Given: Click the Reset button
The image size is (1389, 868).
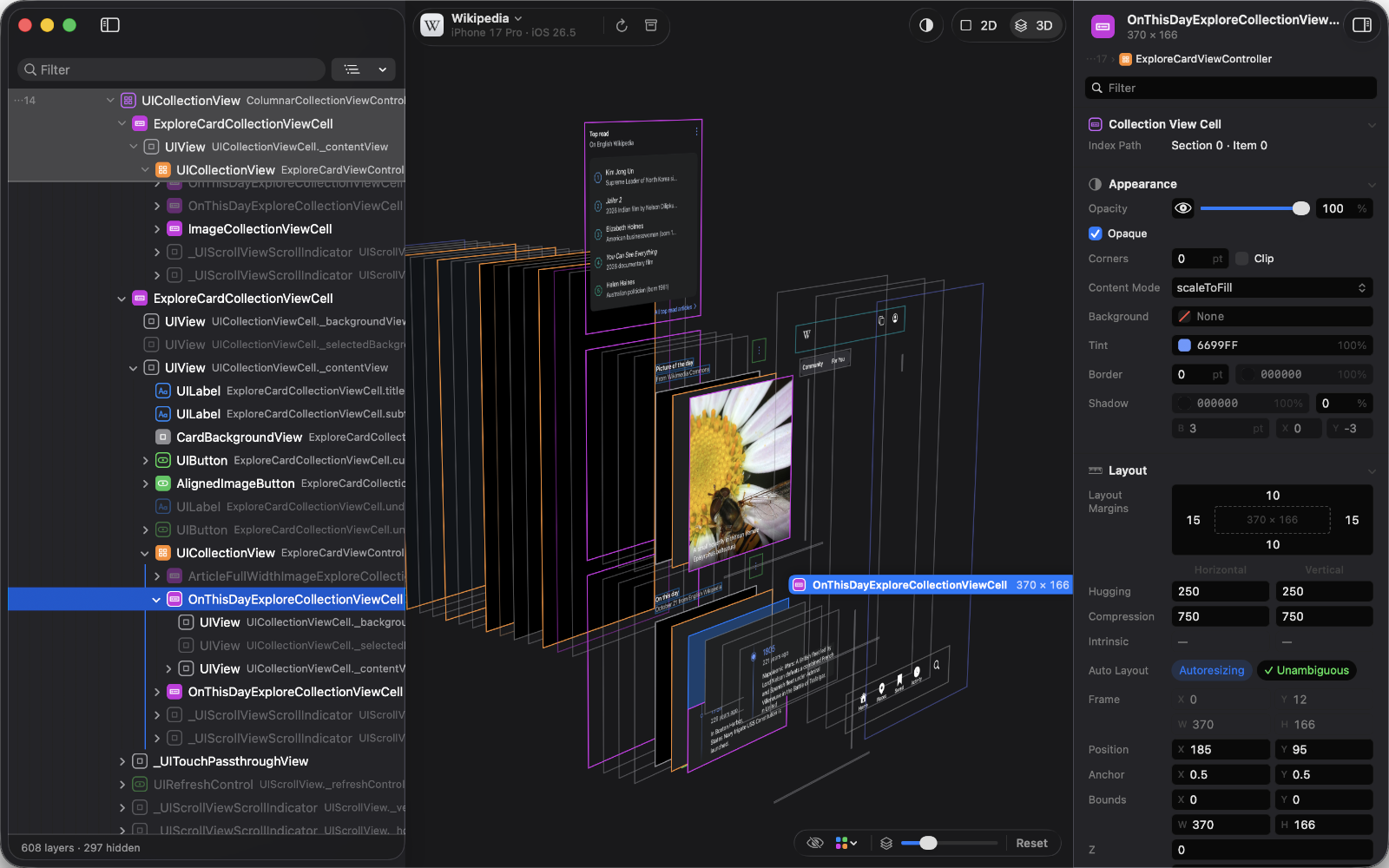Looking at the screenshot, I should 1032,843.
